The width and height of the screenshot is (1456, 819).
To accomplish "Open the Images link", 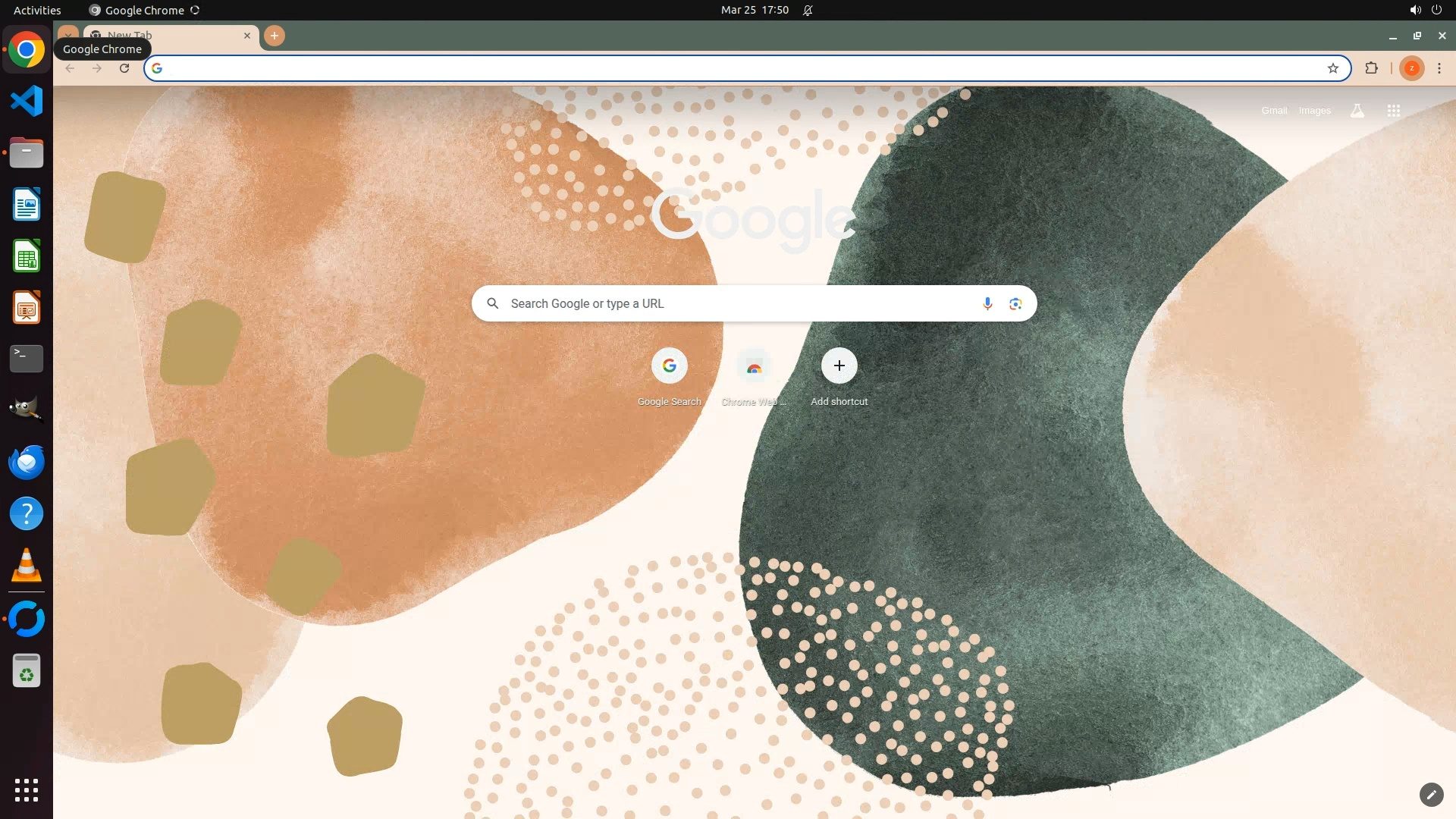I will coord(1314,111).
